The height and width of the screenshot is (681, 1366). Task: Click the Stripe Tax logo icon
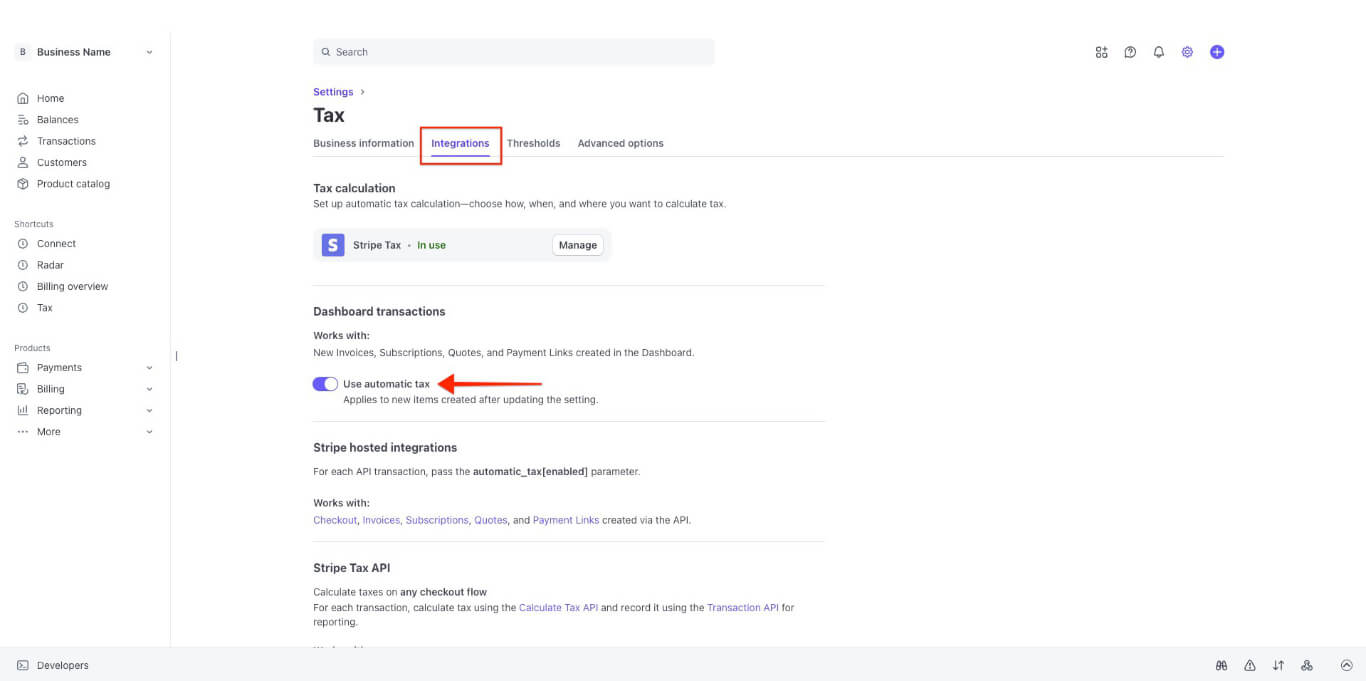pyautogui.click(x=333, y=245)
